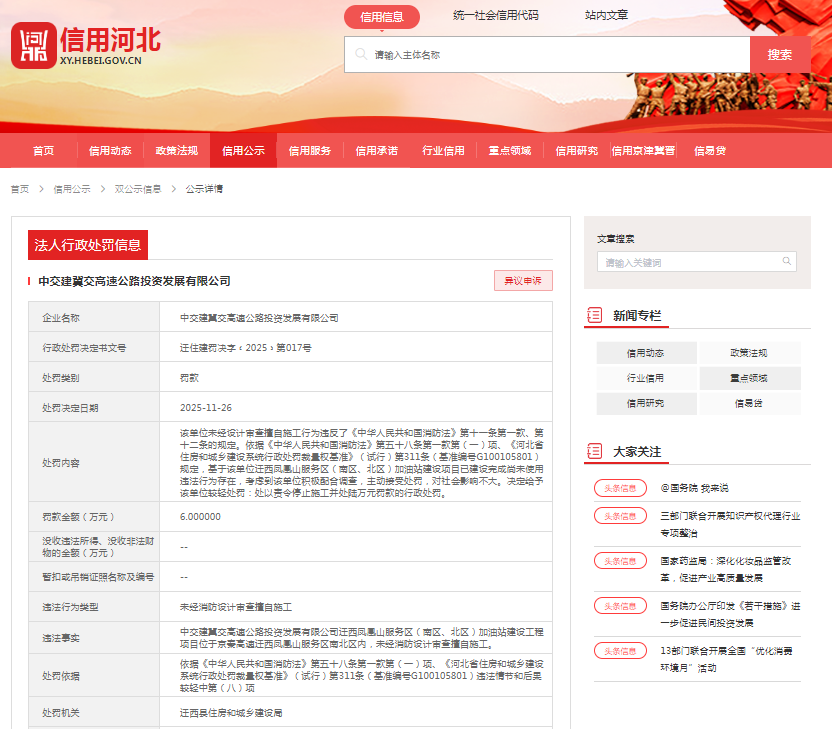Click the magnifier icon in 文章搜索
The image size is (832, 729).
[786, 262]
